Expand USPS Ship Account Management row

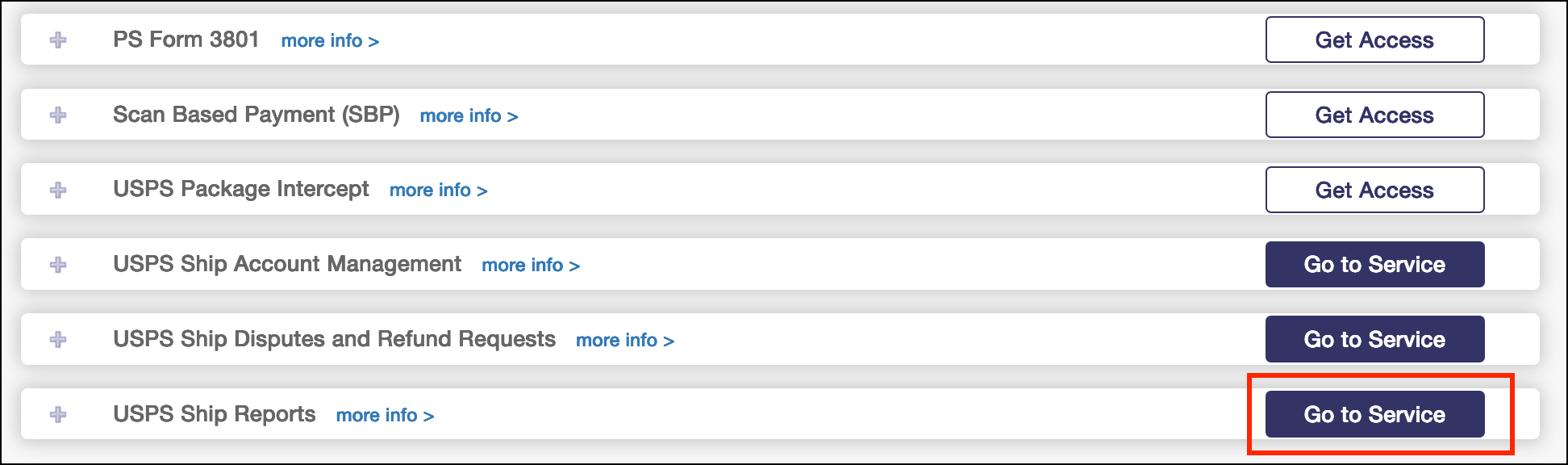coord(58,264)
